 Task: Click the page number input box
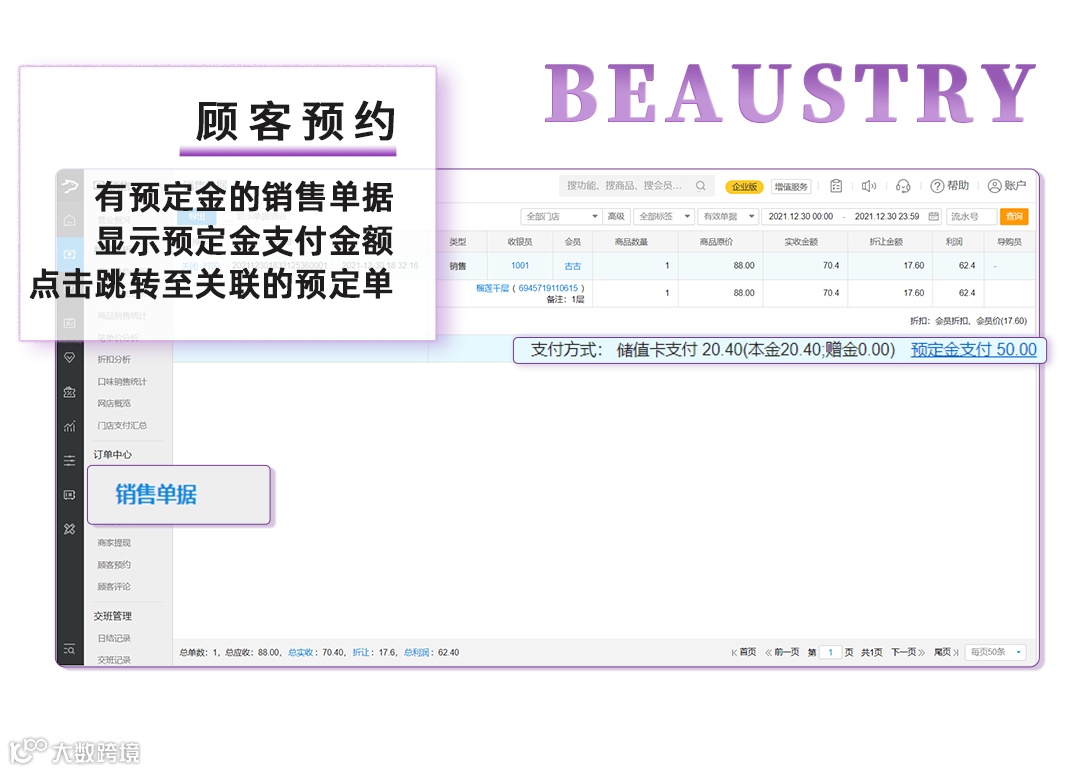[x=831, y=652]
